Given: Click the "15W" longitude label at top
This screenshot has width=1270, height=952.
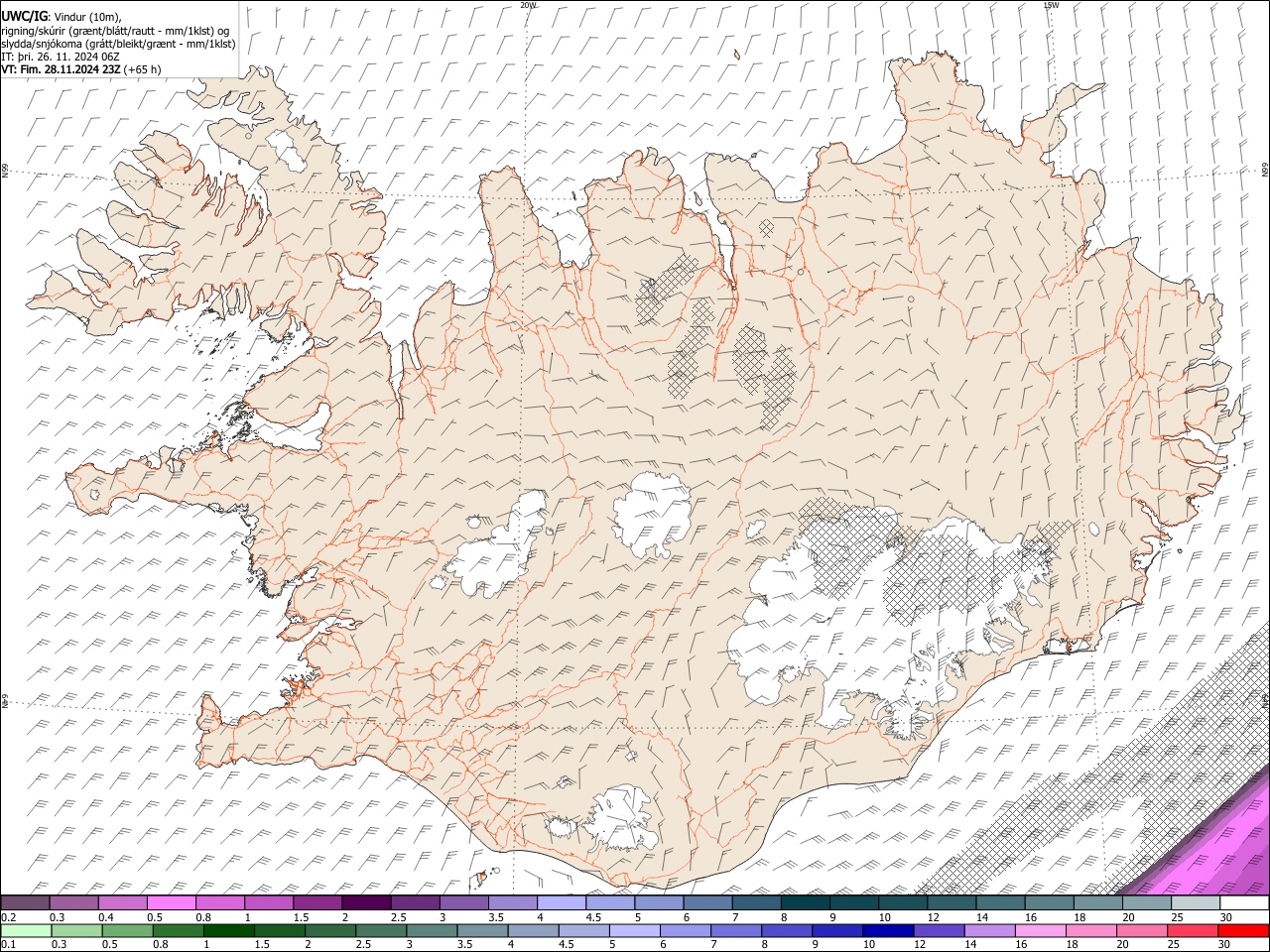Looking at the screenshot, I should 1051,5.
